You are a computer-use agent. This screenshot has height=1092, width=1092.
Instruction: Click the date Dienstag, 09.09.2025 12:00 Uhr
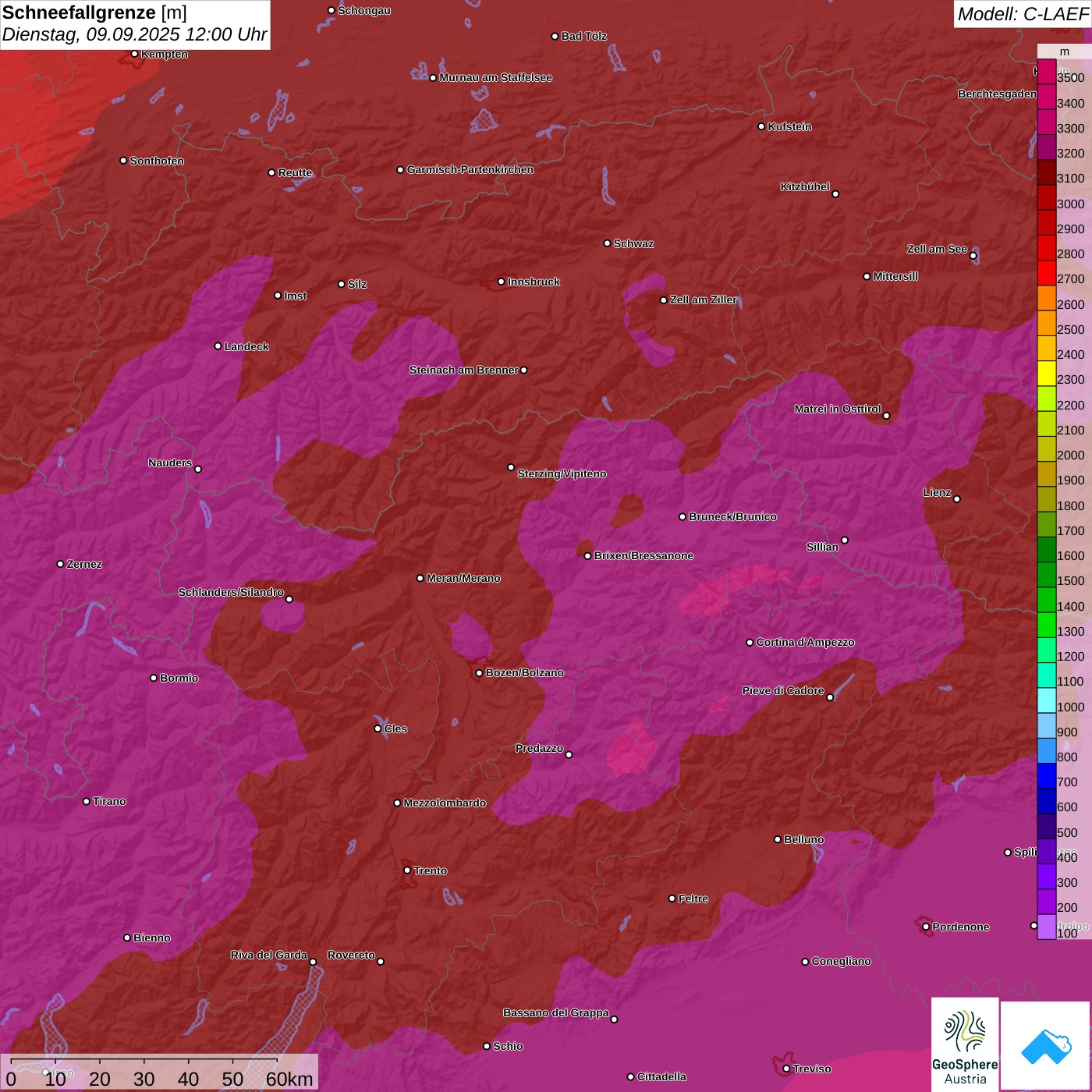click(134, 35)
